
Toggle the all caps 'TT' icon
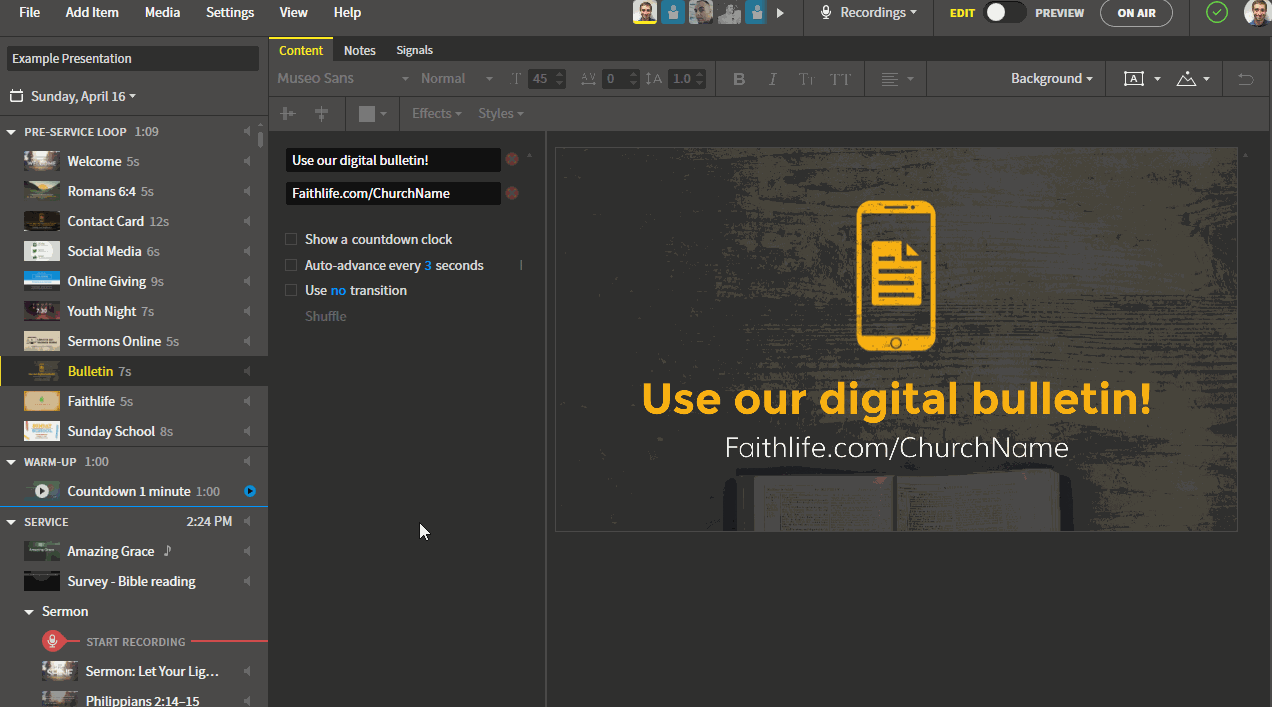[x=841, y=79]
